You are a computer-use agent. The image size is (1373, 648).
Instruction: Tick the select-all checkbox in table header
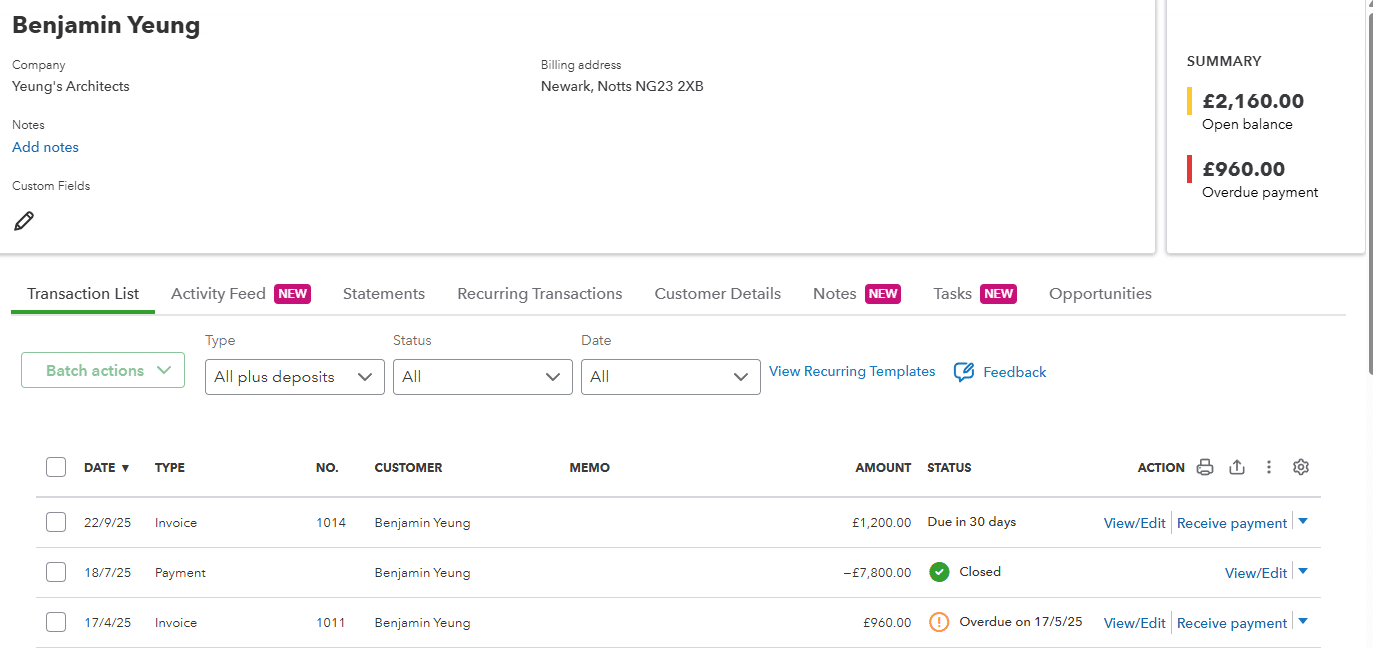click(56, 467)
